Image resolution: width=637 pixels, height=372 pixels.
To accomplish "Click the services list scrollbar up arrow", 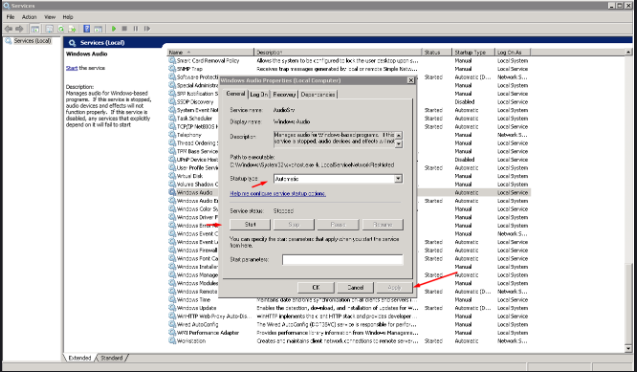I will point(628,52).
